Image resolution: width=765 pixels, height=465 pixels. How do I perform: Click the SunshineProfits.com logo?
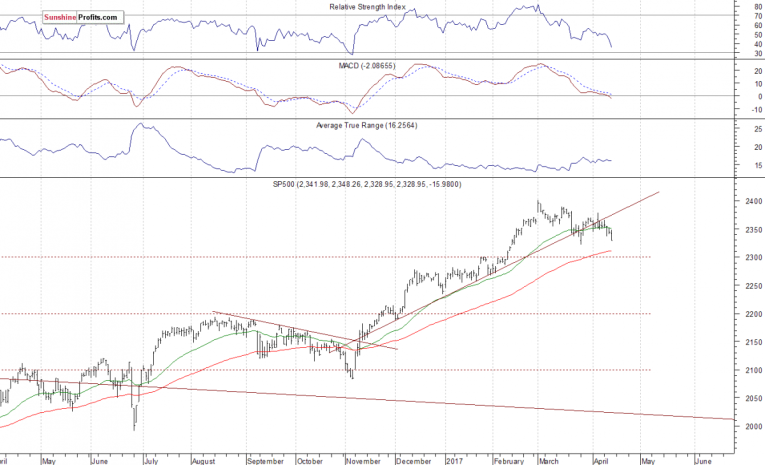[82, 17]
